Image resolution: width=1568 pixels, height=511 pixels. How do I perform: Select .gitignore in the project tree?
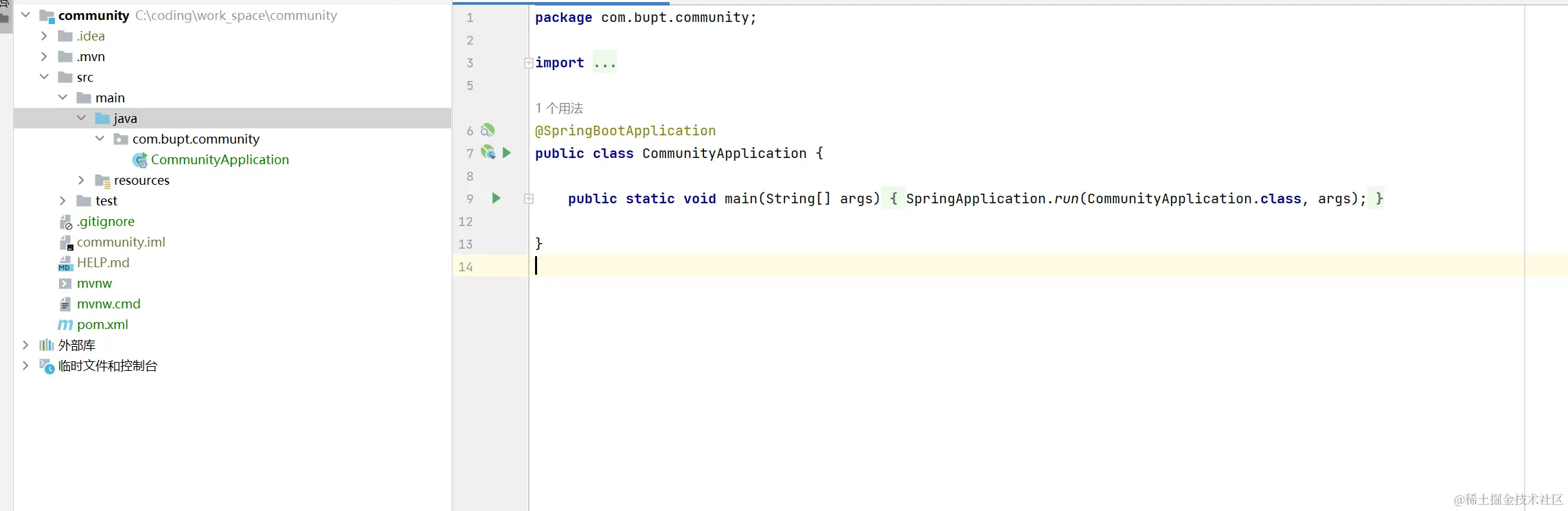(x=106, y=221)
